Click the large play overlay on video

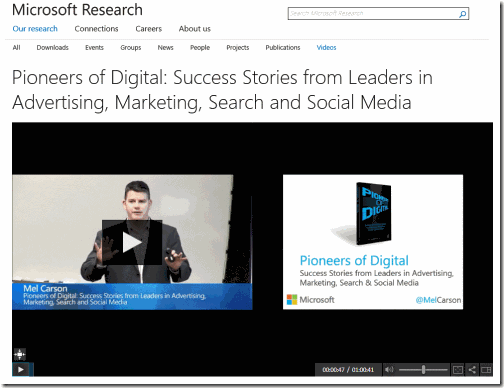(132, 242)
